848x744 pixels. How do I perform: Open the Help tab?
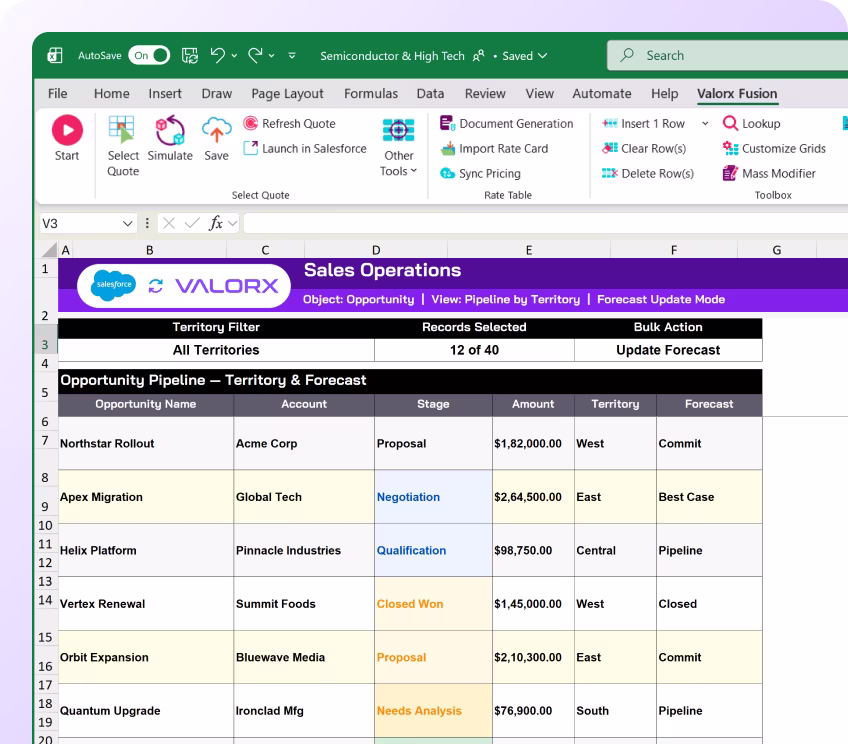point(665,94)
